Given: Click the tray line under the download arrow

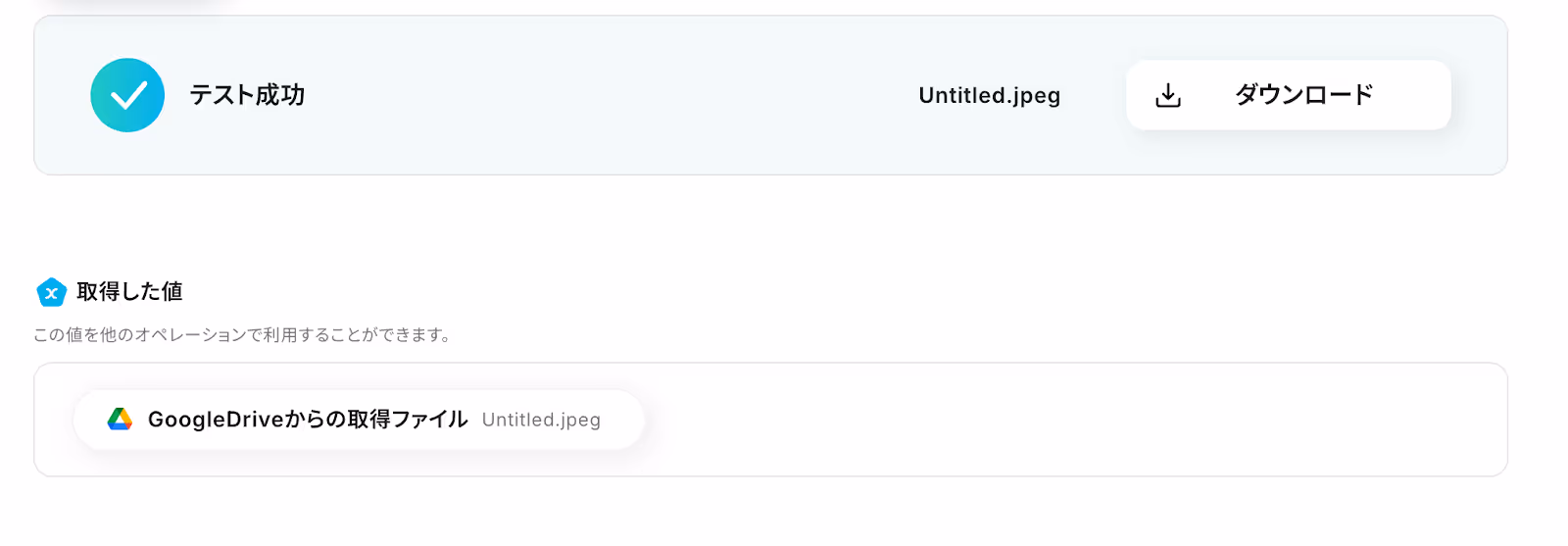Looking at the screenshot, I should coord(1168,103).
